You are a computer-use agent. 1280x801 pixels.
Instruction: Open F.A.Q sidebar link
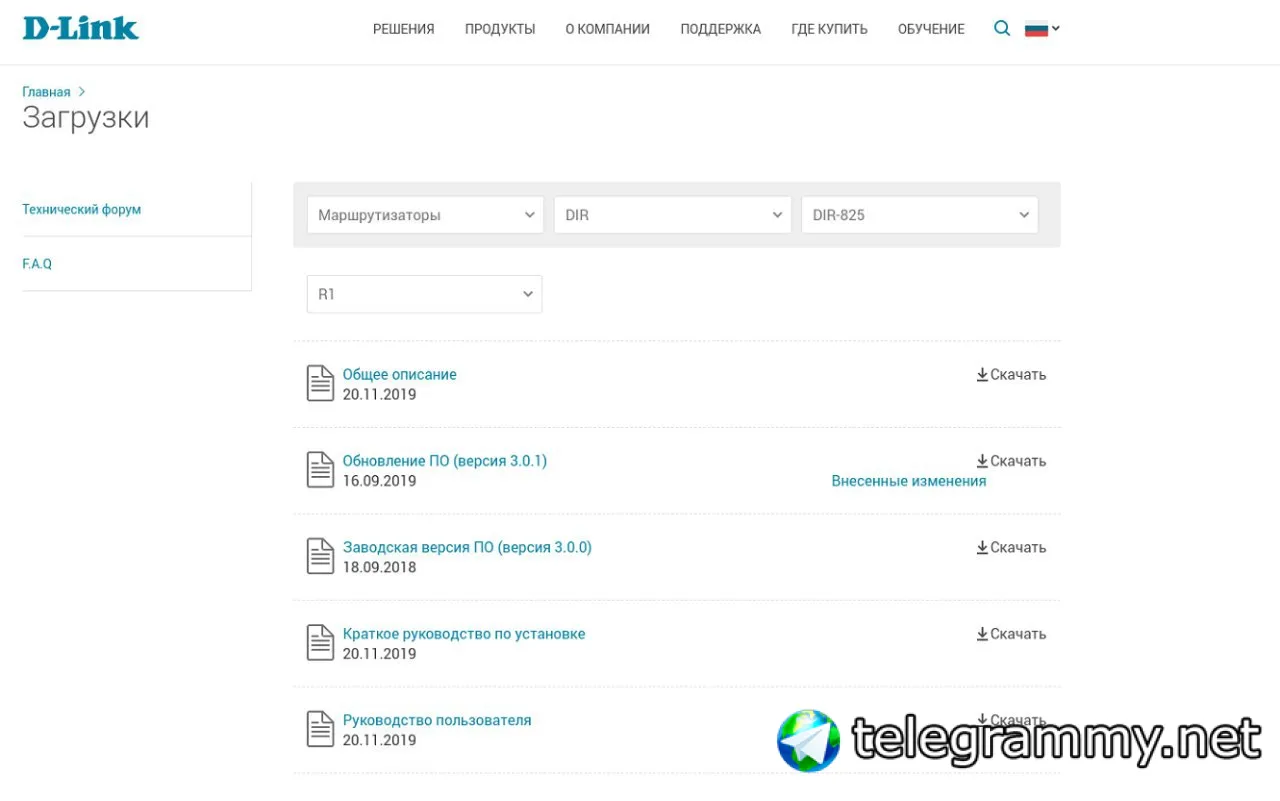point(37,264)
